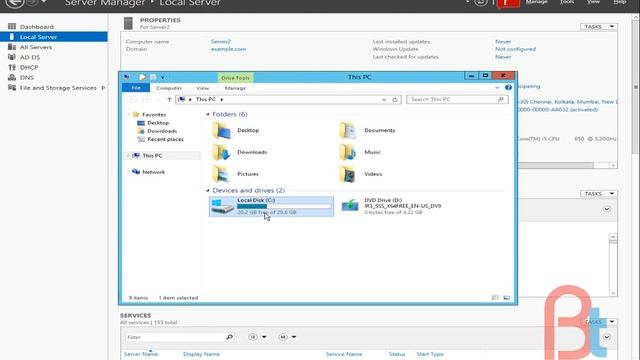The width and height of the screenshot is (640, 360).
Task: Open the View ribbon tab in Explorer
Action: pos(202,88)
